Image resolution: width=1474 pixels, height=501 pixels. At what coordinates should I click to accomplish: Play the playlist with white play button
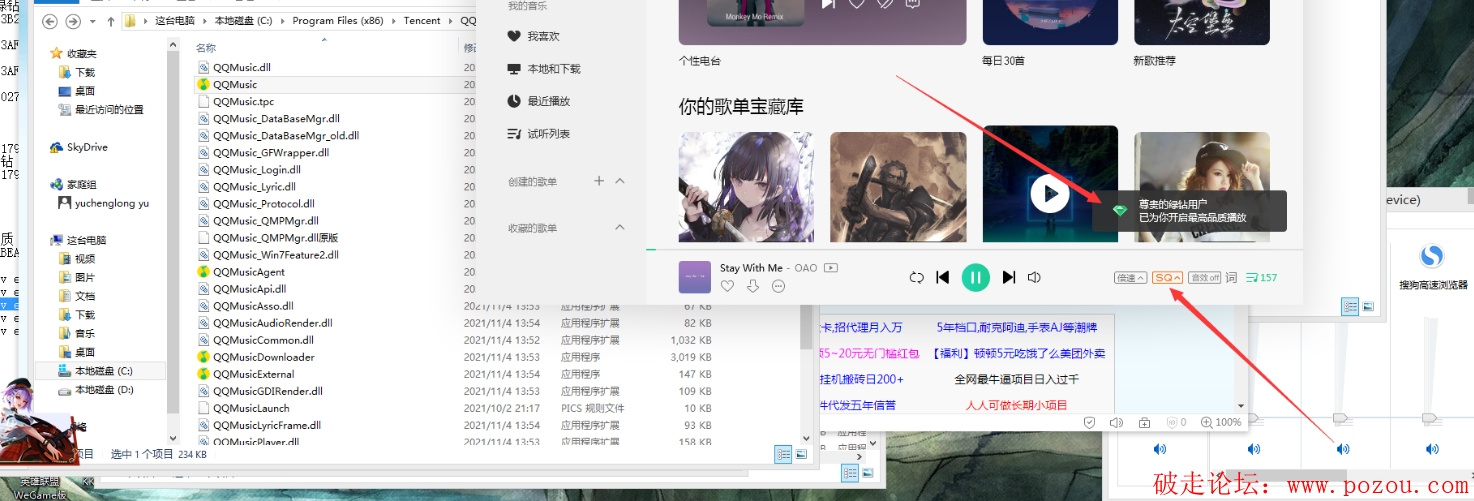[x=1050, y=193]
